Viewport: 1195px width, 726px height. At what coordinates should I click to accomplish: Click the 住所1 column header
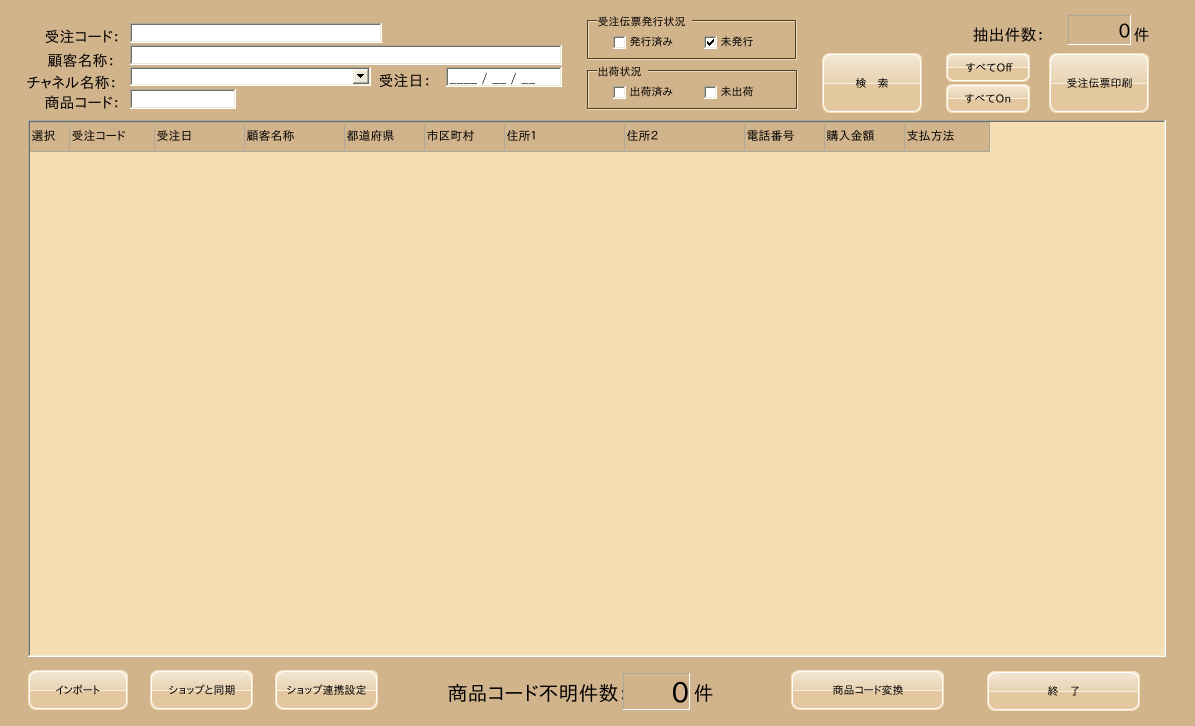click(564, 136)
